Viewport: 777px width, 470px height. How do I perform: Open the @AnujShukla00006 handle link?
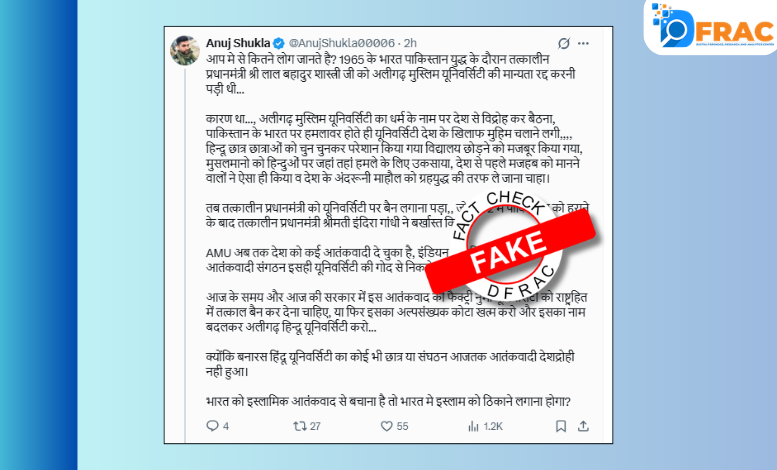[x=341, y=43]
